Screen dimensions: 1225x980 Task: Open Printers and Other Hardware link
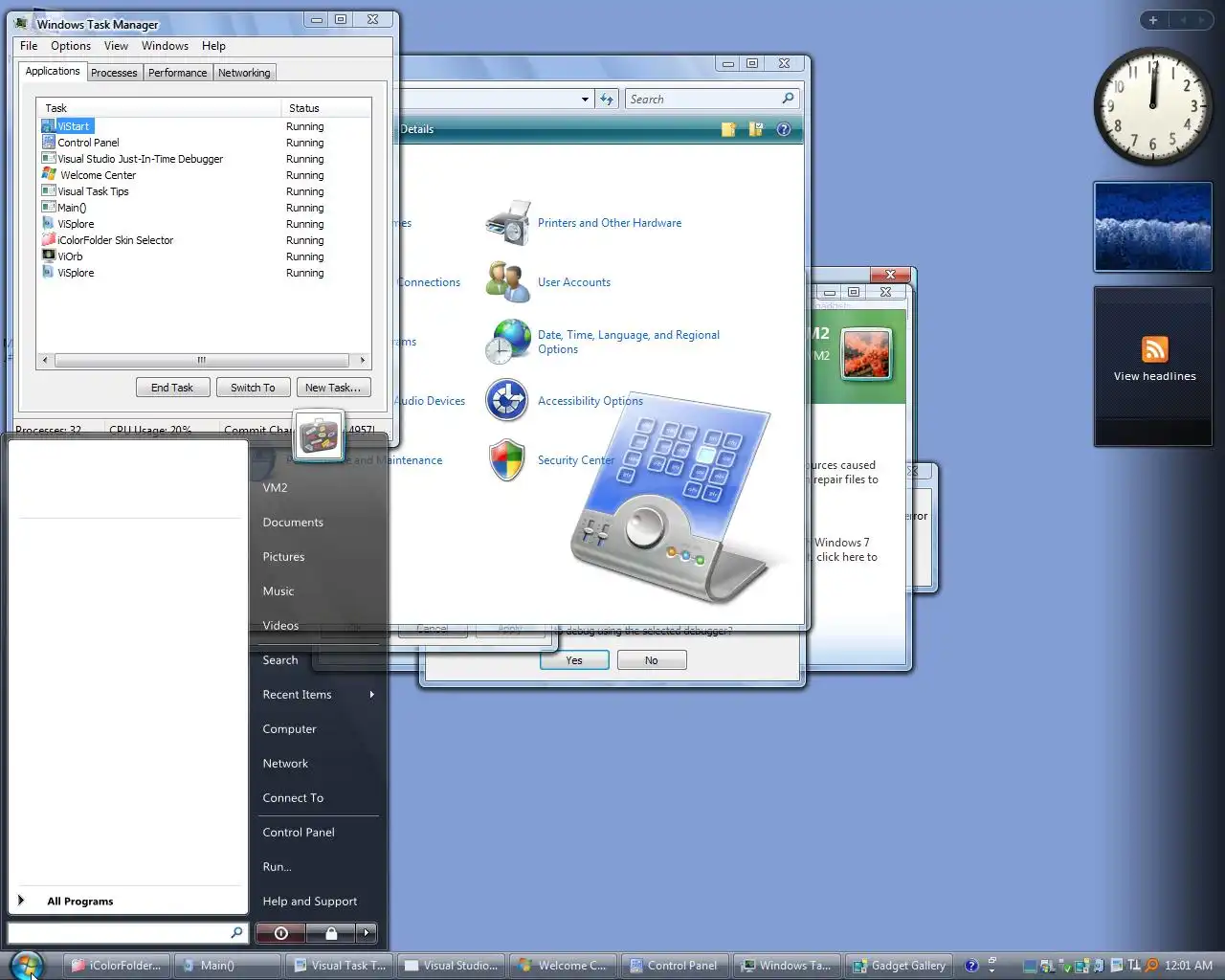point(610,223)
